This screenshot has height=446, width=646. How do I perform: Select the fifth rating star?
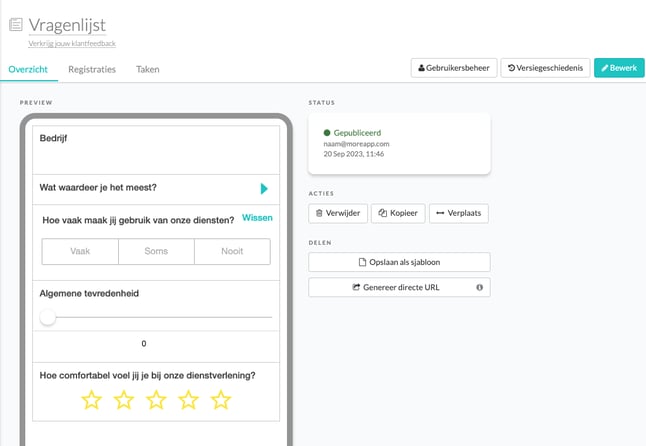pos(221,400)
